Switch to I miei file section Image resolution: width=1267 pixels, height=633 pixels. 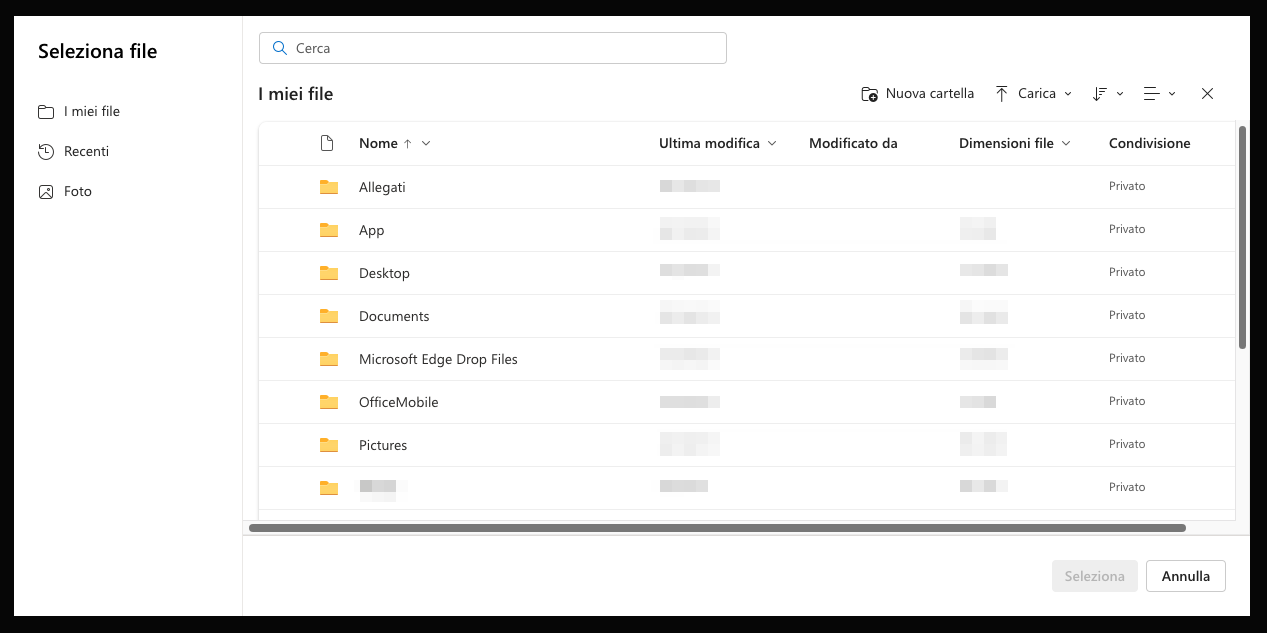tap(90, 111)
